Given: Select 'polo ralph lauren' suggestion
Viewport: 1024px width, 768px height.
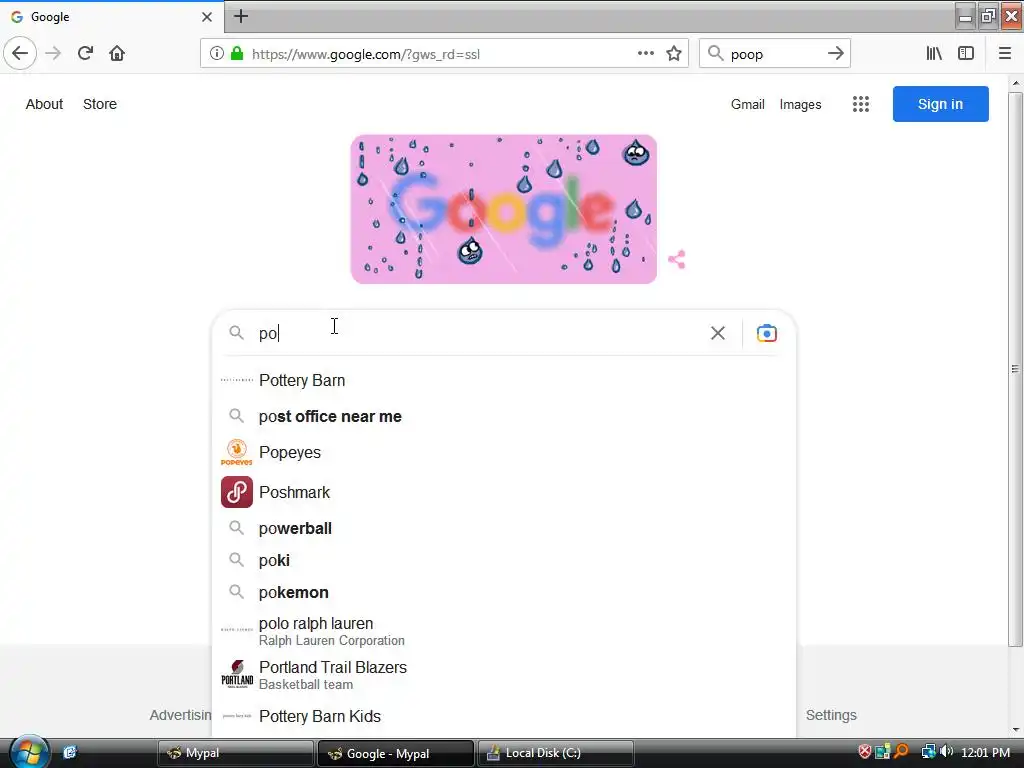Looking at the screenshot, I should (x=504, y=631).
